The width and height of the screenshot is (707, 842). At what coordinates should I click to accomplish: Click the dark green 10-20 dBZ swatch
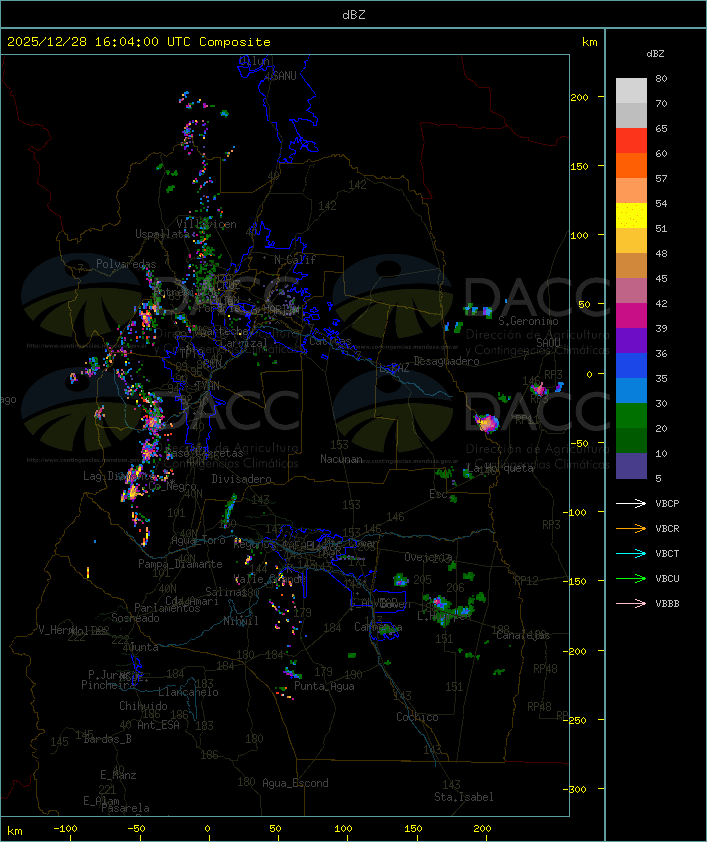click(x=631, y=441)
